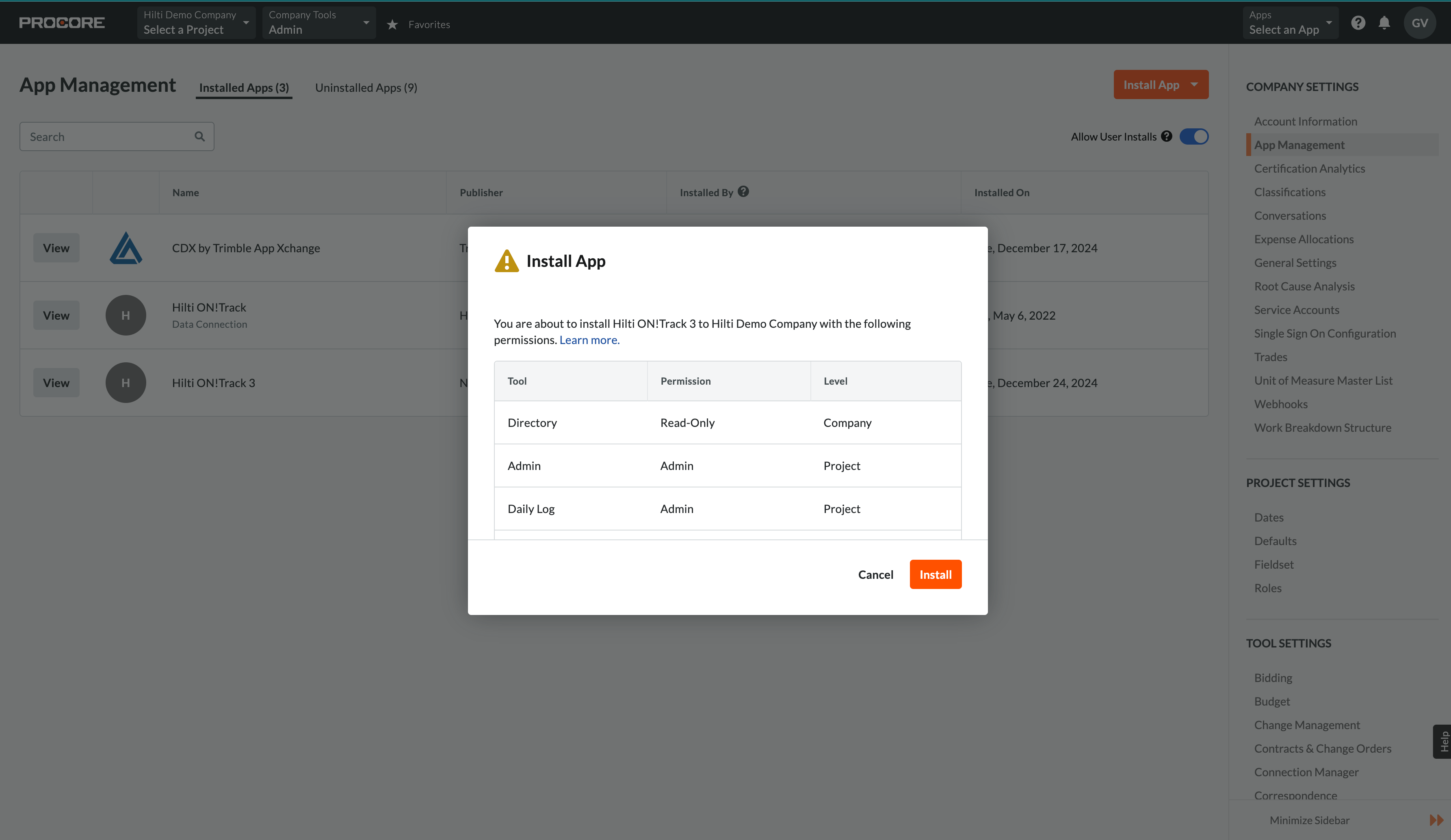
Task: Click the Minimize Sidebar double-arrow icon
Action: [1437, 821]
